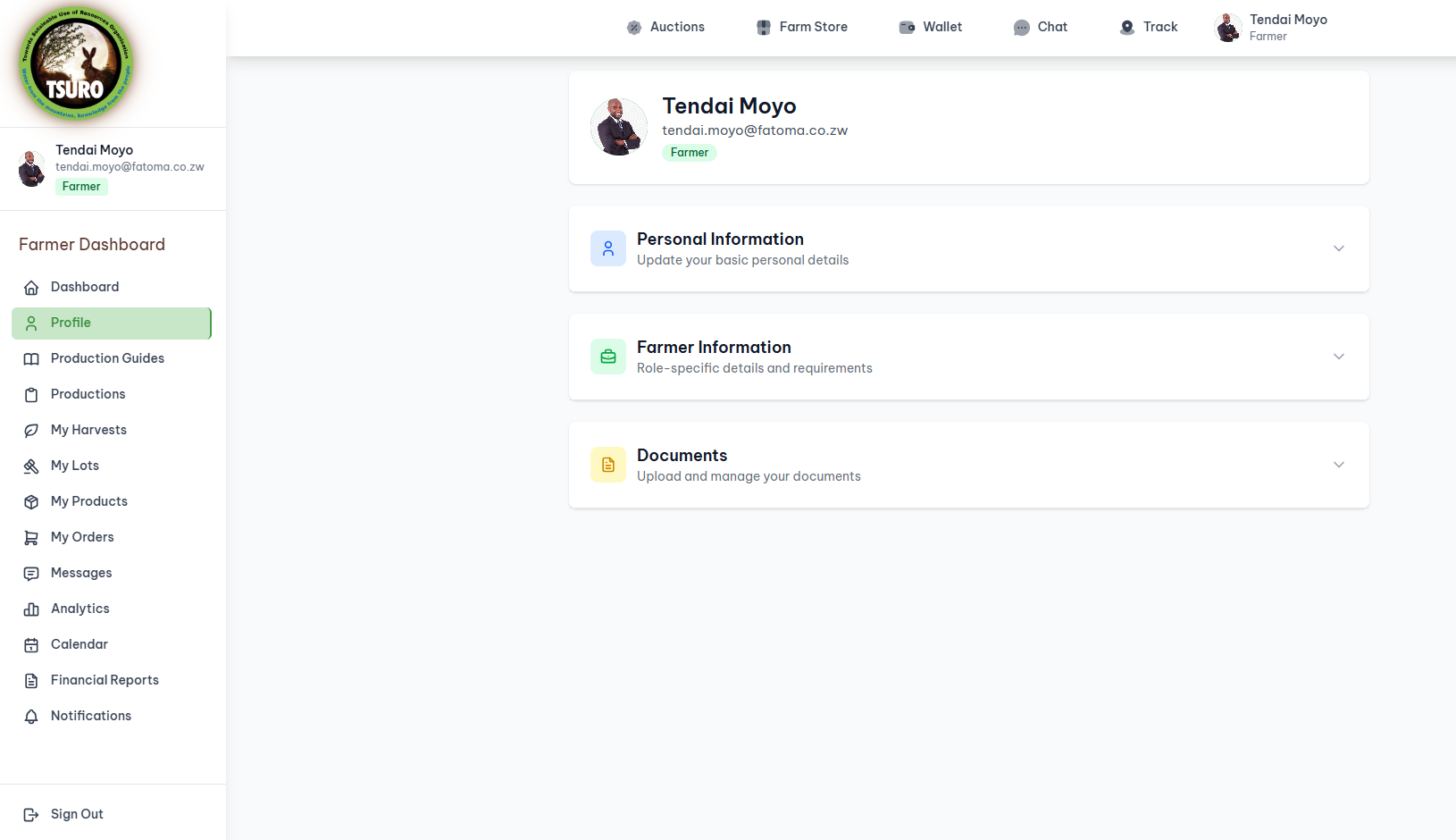The width and height of the screenshot is (1456, 840).
Task: Click the Analytics chart icon
Action: pos(32,609)
